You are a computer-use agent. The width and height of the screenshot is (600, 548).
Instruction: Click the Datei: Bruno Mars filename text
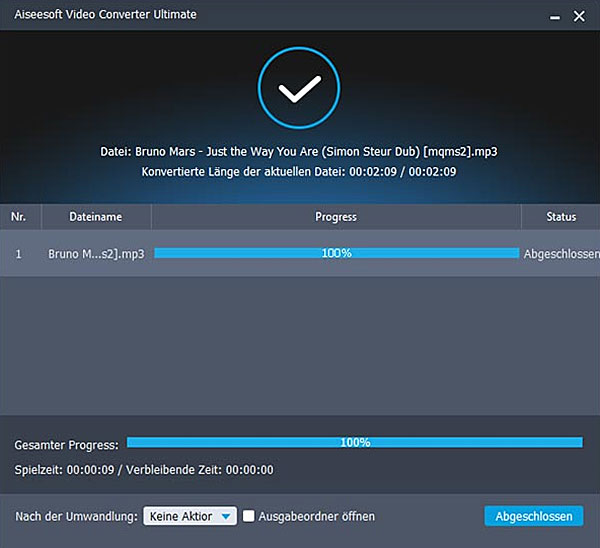299,151
